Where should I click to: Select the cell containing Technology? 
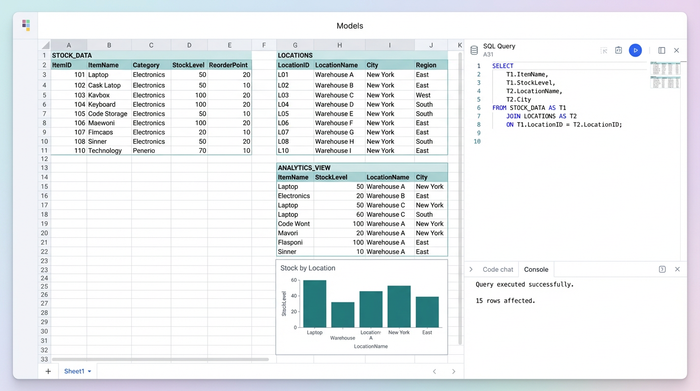[x=109, y=151]
